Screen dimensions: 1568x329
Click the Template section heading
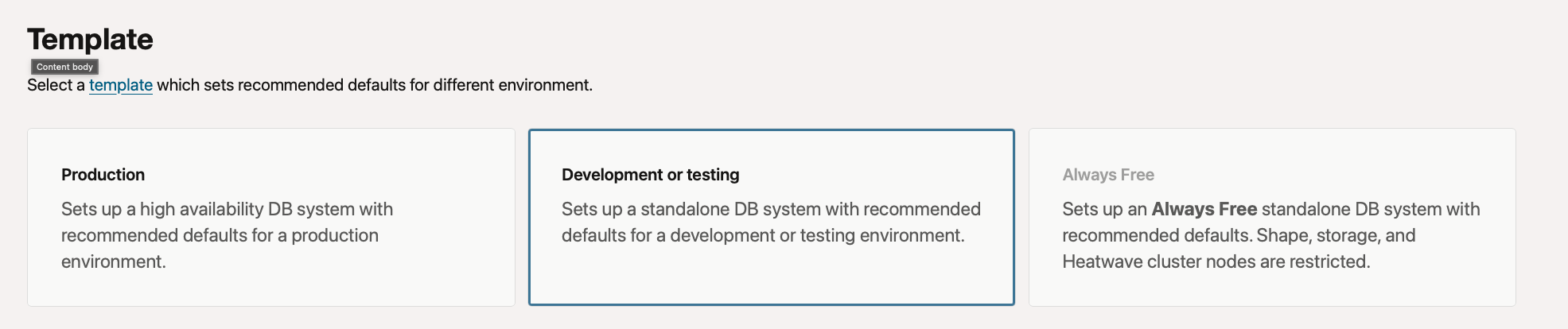point(90,39)
